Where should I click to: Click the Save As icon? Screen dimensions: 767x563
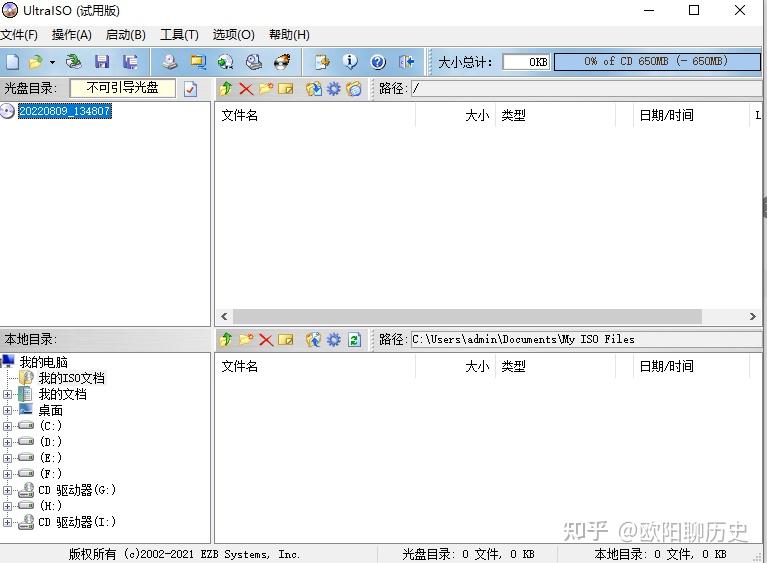click(130, 62)
